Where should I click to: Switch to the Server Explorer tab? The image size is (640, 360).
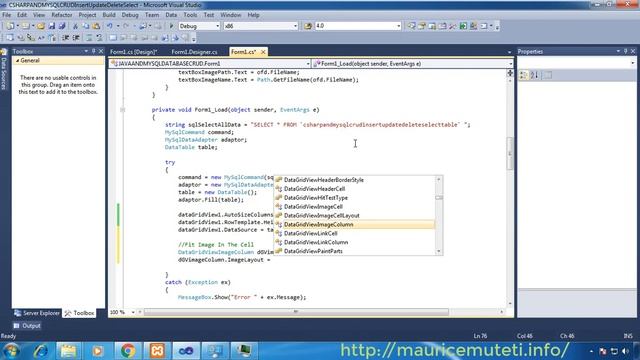[37, 313]
